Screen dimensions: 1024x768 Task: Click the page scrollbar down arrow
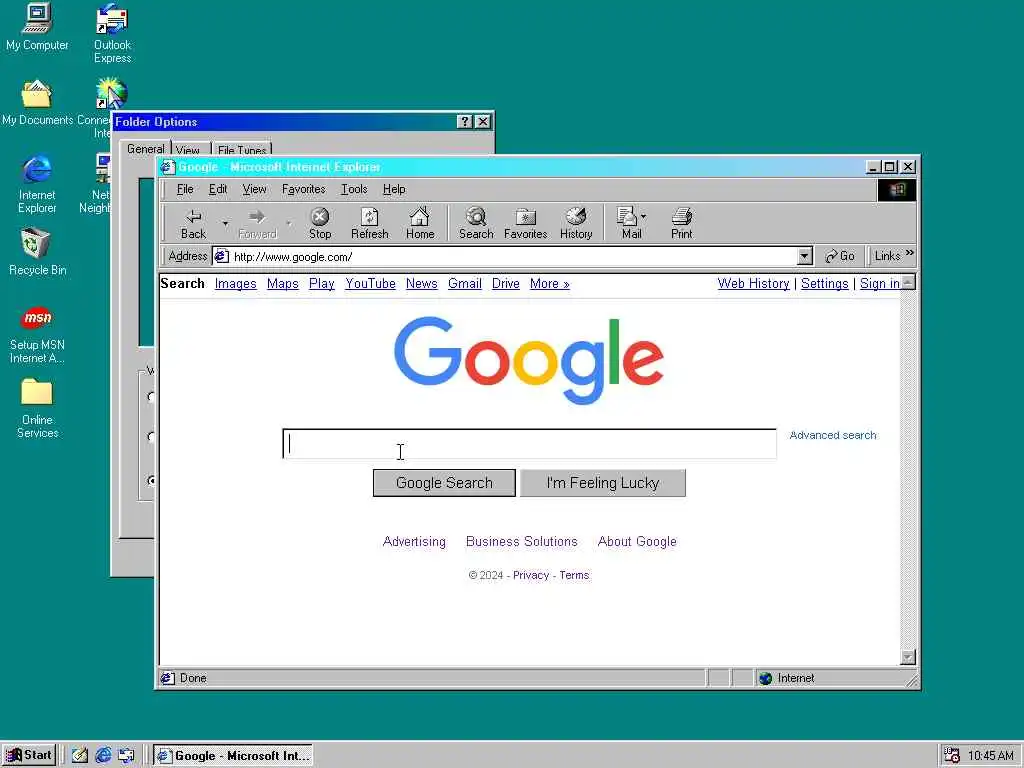(x=908, y=657)
